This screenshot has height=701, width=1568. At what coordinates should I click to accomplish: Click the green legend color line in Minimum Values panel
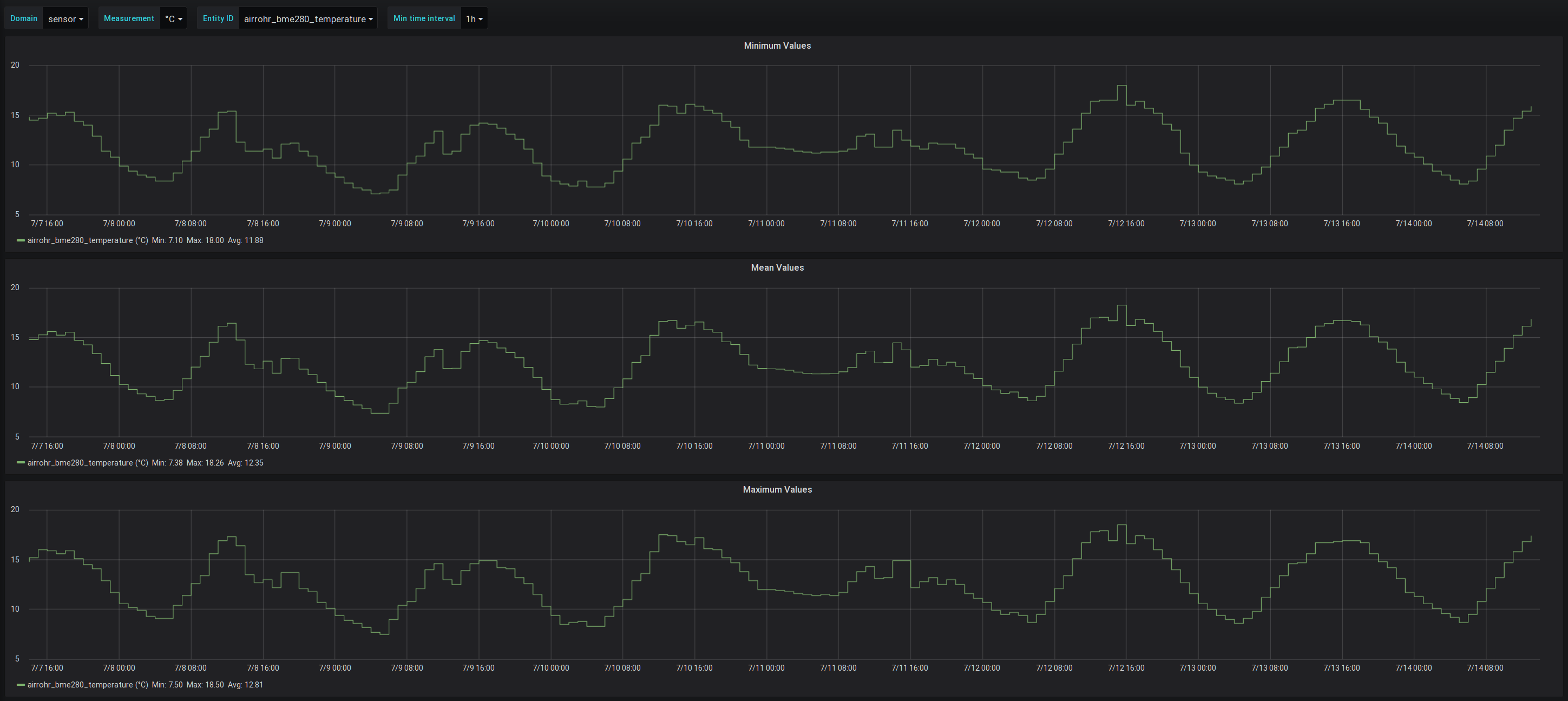coord(21,241)
